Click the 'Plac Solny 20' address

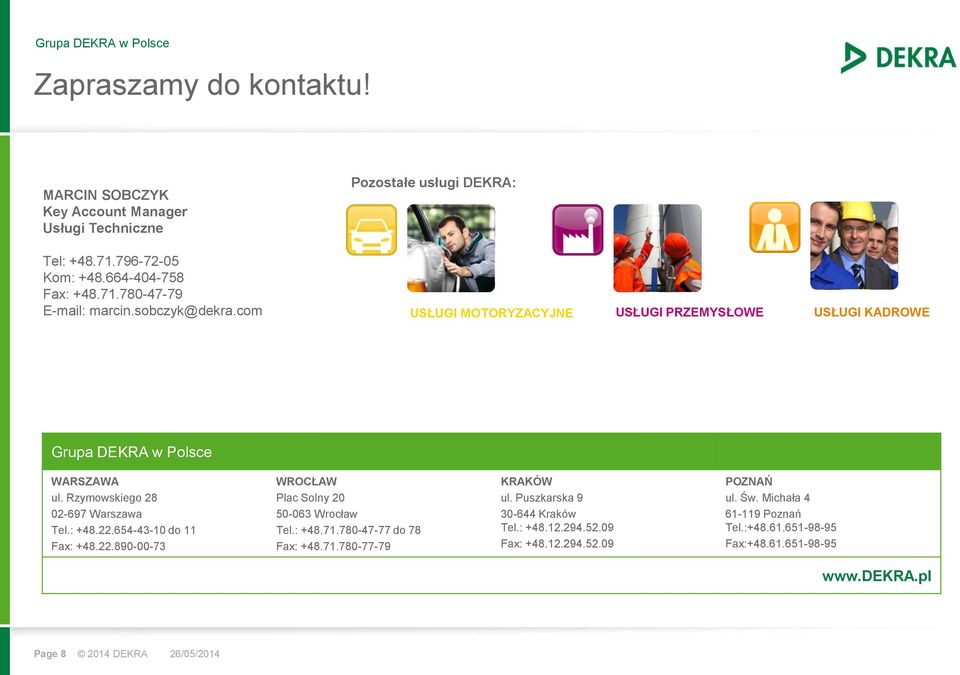(310, 497)
